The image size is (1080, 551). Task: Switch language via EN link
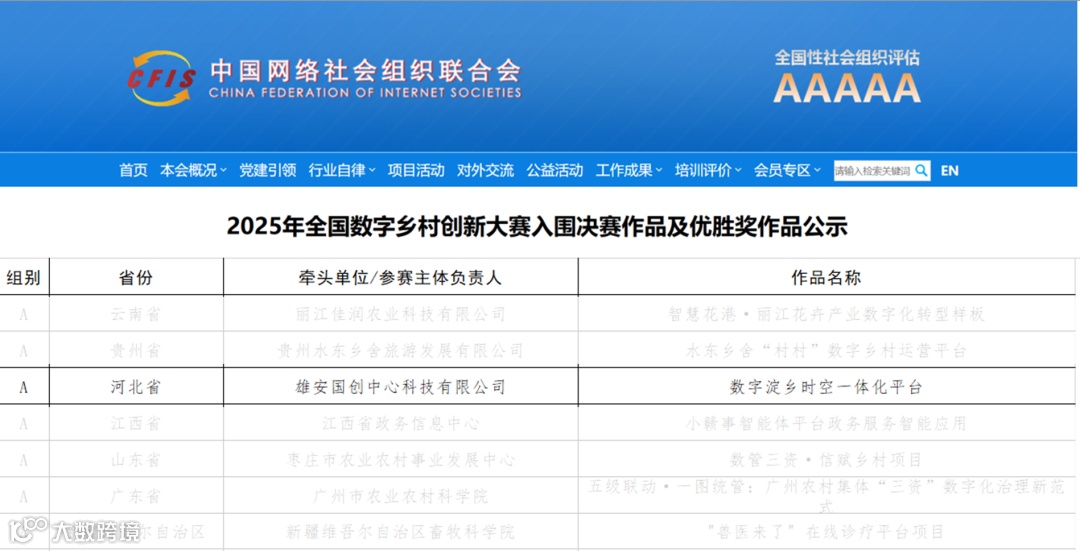pyautogui.click(x=949, y=170)
